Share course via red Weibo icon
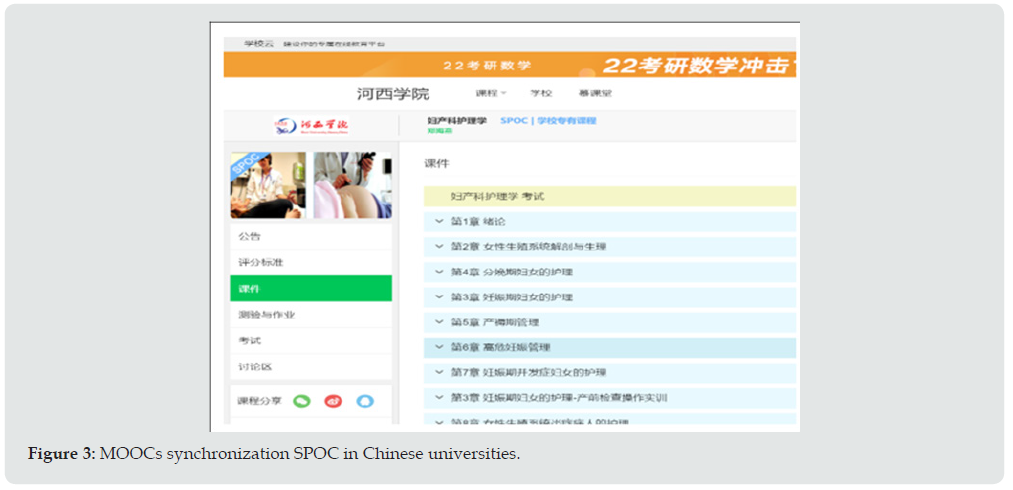 pos(333,401)
